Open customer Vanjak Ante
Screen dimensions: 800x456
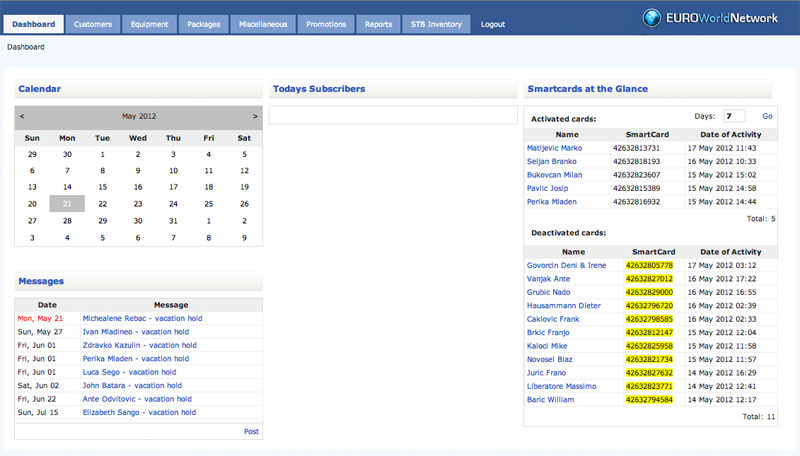coord(548,279)
